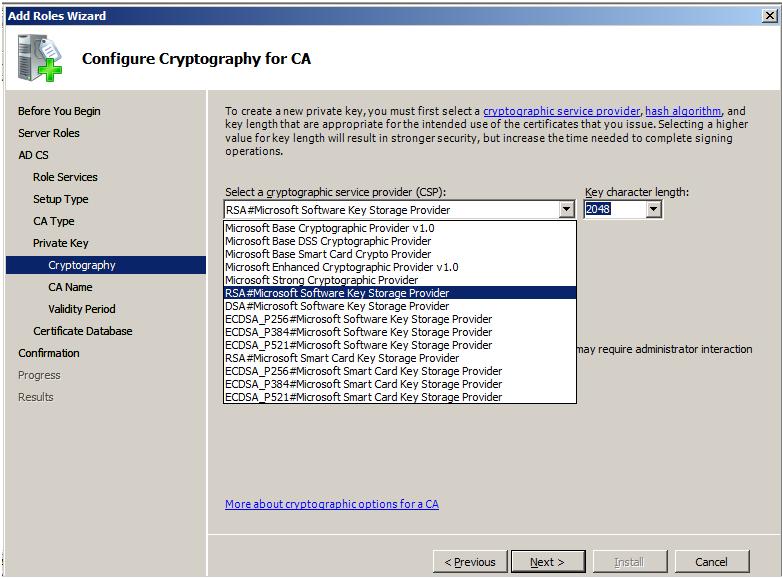This screenshot has height=579, width=782.
Task: Pick ECDSA_P521#Microsoft Smart Card Key Storage Provider
Action: (400, 397)
